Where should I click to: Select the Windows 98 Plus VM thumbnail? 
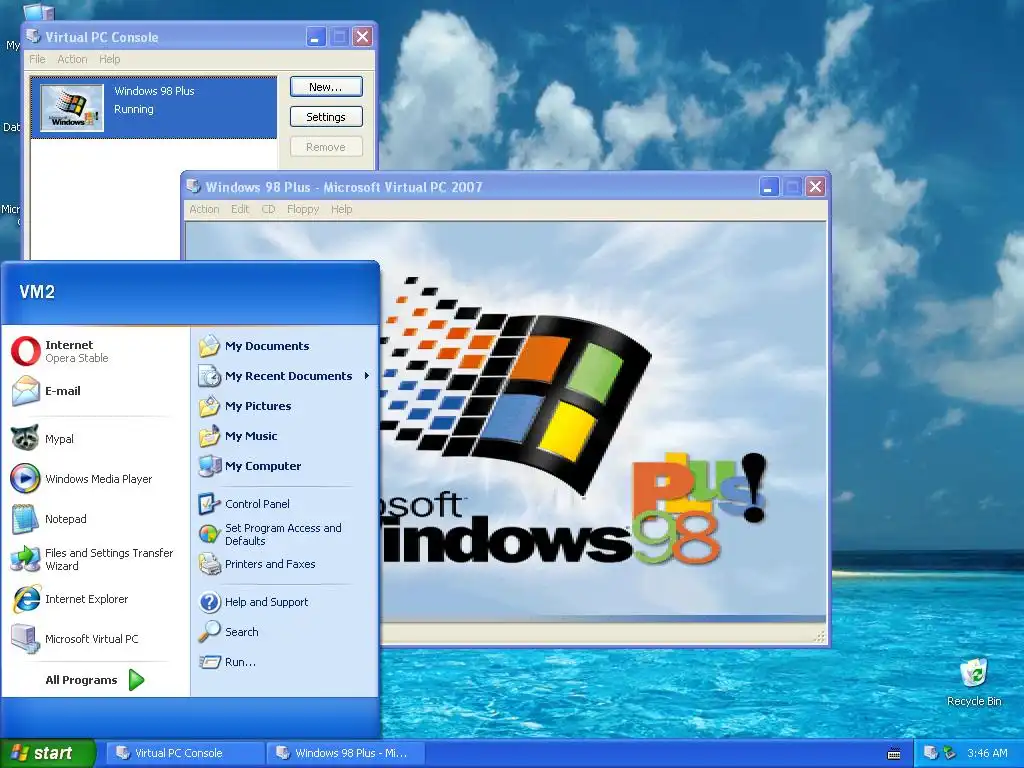point(72,108)
